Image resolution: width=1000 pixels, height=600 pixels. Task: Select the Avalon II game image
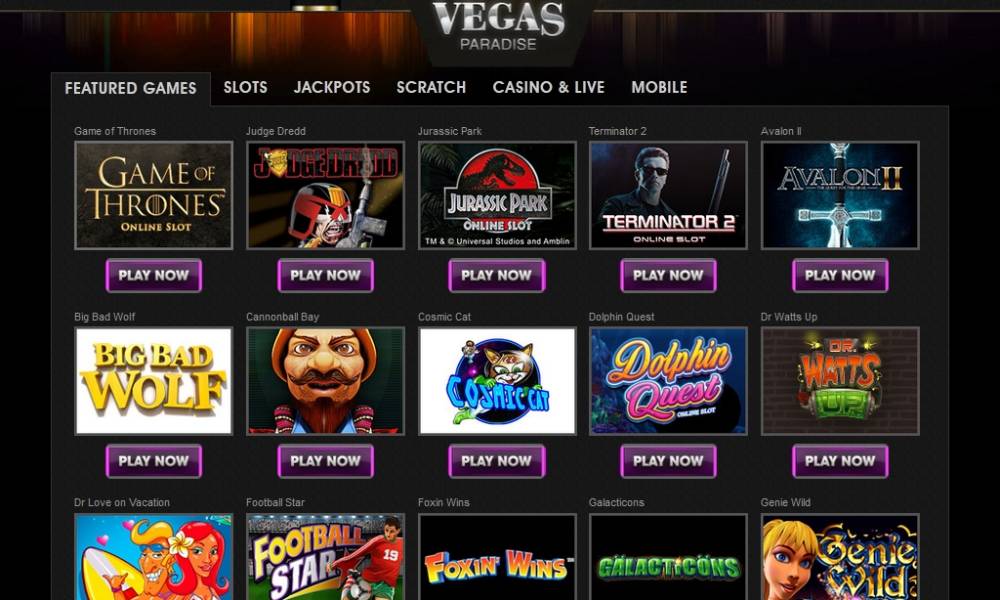coord(840,195)
